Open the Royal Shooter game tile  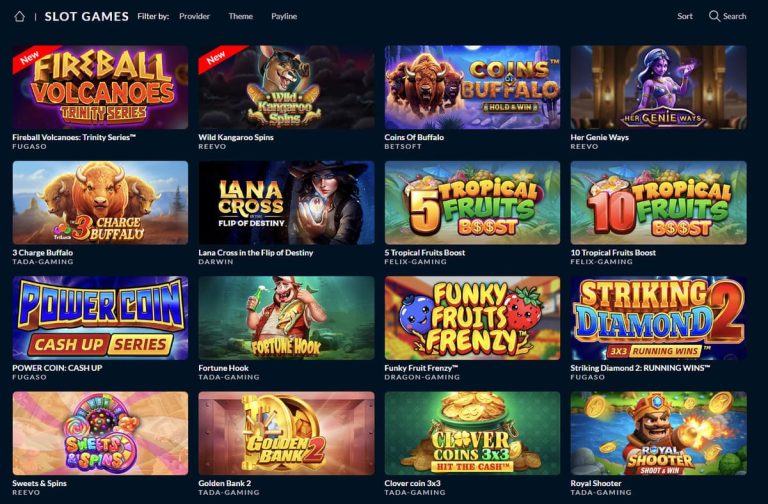point(658,433)
